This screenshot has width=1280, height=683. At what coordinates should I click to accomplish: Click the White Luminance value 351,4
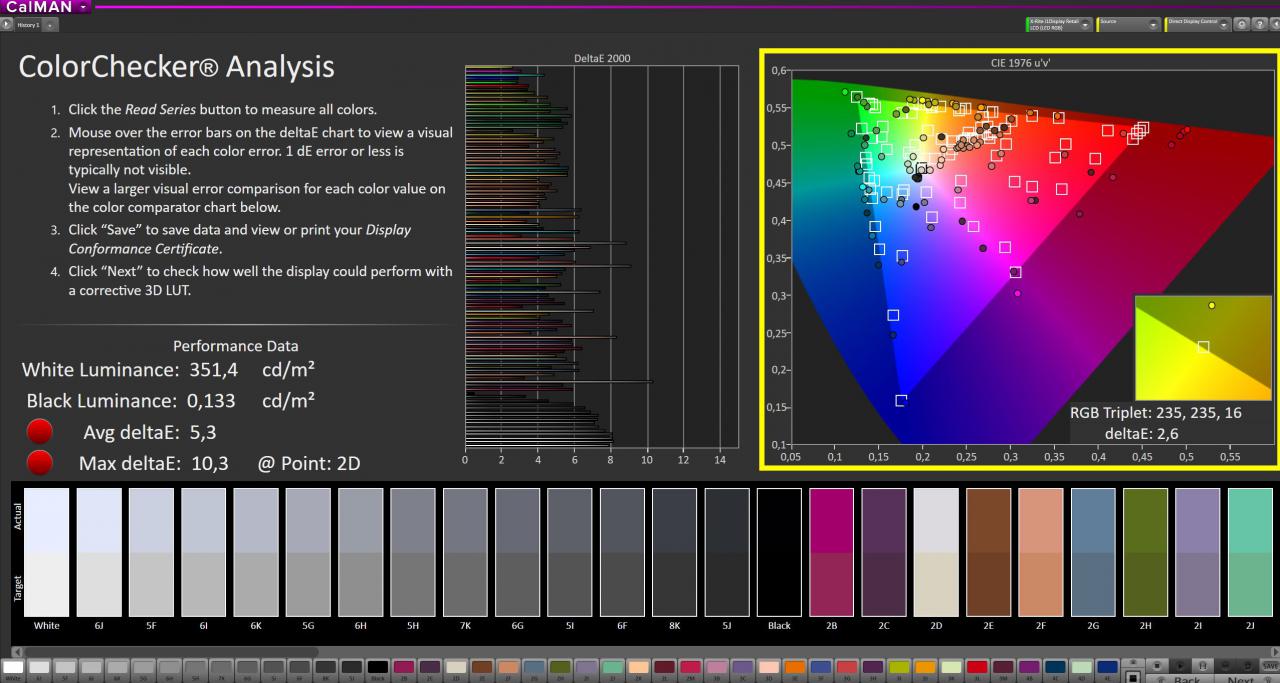point(214,371)
